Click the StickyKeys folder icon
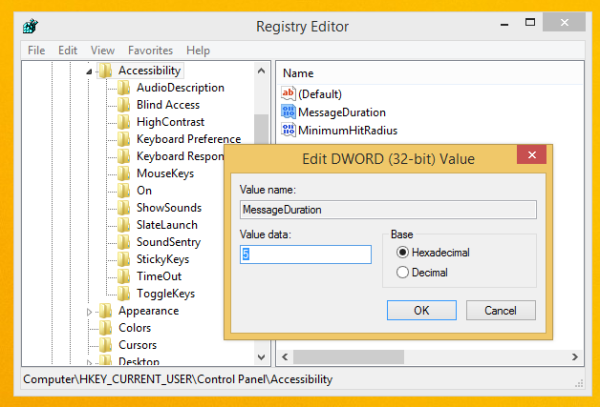 pyautogui.click(x=124, y=259)
